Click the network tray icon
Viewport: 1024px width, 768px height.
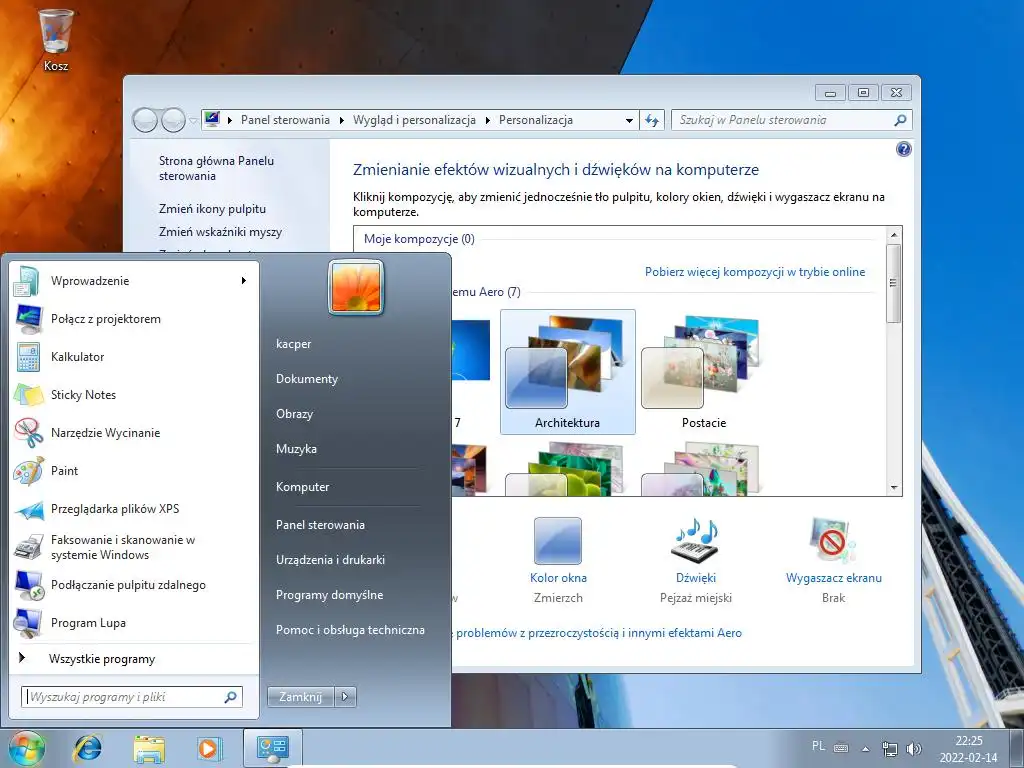[889, 748]
